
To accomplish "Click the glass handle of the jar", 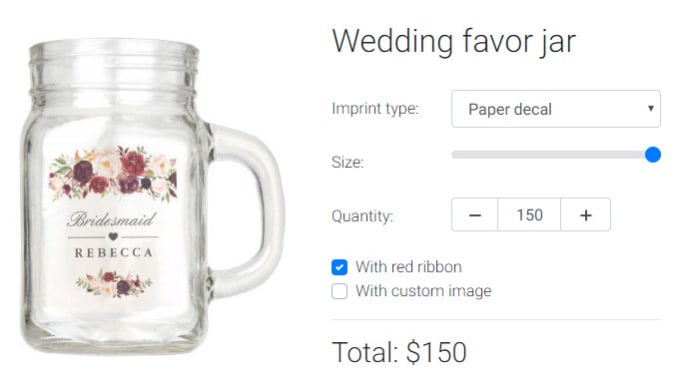I will (247, 210).
